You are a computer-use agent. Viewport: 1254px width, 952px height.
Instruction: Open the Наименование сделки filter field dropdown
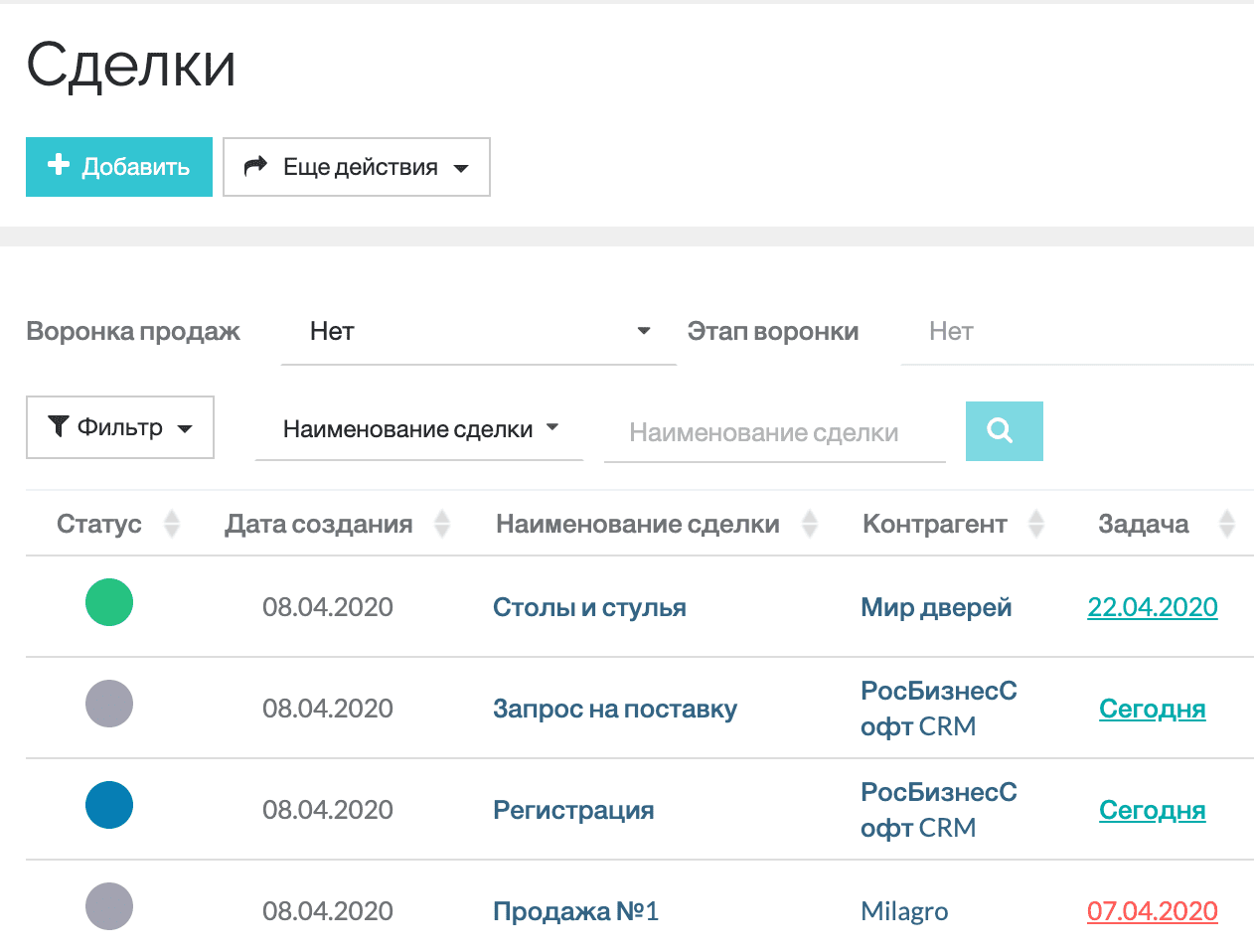pyautogui.click(x=552, y=427)
